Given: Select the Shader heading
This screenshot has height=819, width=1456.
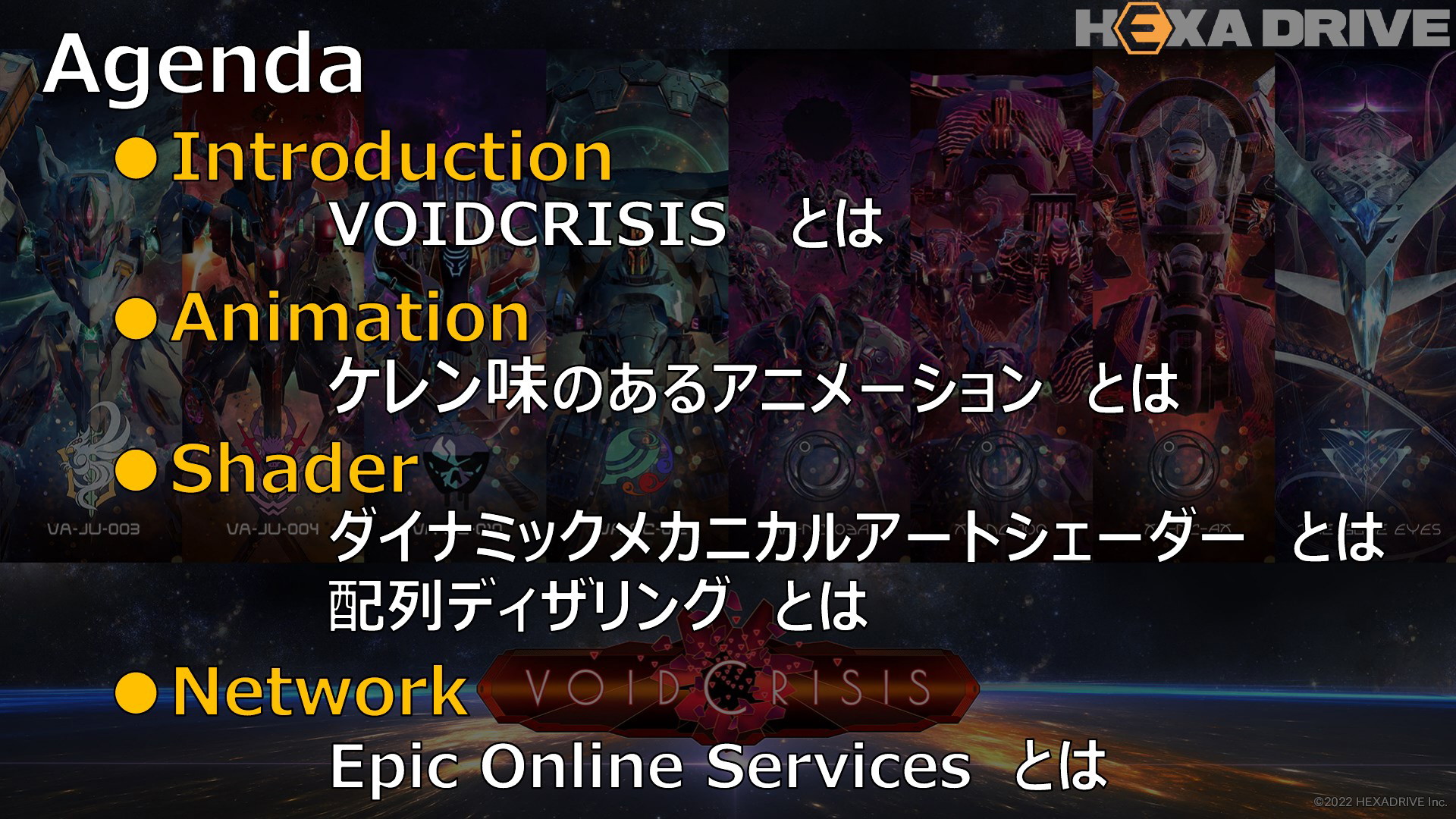Looking at the screenshot, I should (295, 469).
